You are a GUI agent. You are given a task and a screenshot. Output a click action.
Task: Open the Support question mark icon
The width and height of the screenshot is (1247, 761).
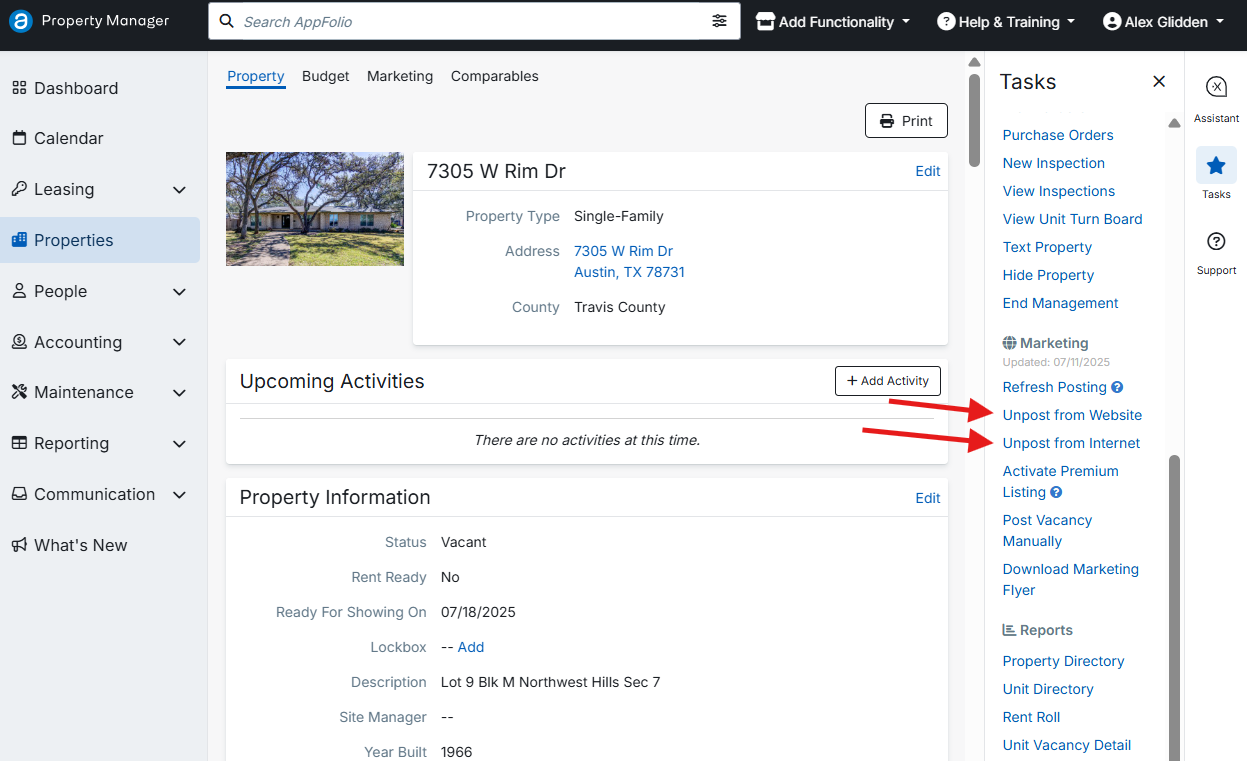pyautogui.click(x=1216, y=241)
